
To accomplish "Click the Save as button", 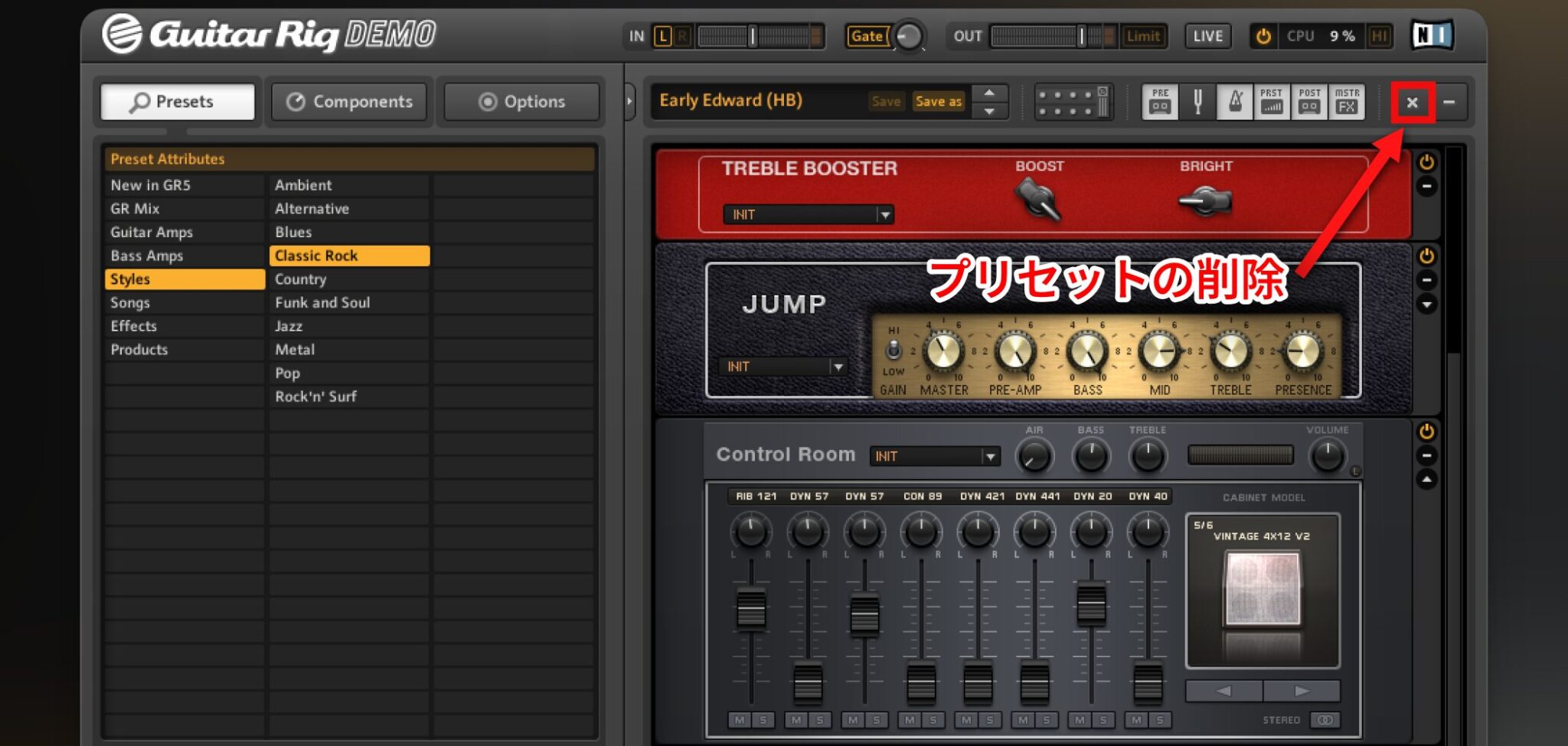I will pyautogui.click(x=937, y=101).
